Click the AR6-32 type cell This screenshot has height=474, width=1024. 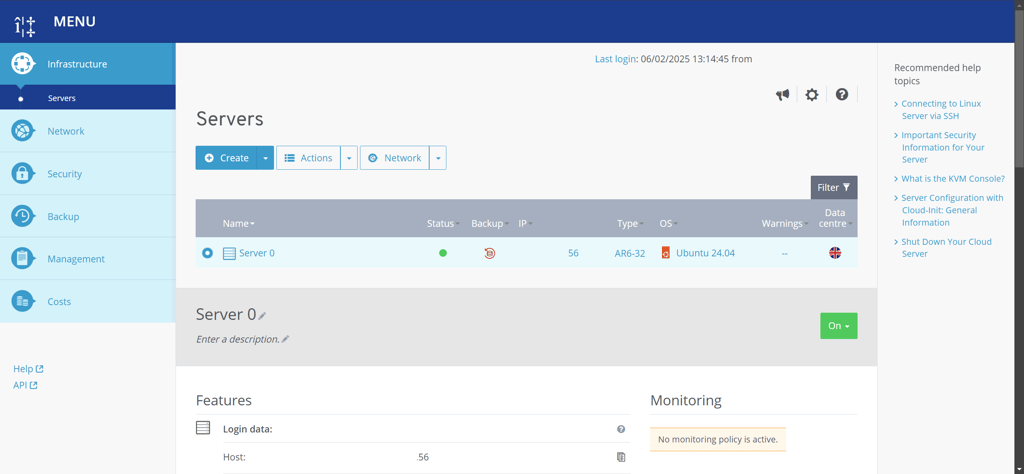[630, 253]
